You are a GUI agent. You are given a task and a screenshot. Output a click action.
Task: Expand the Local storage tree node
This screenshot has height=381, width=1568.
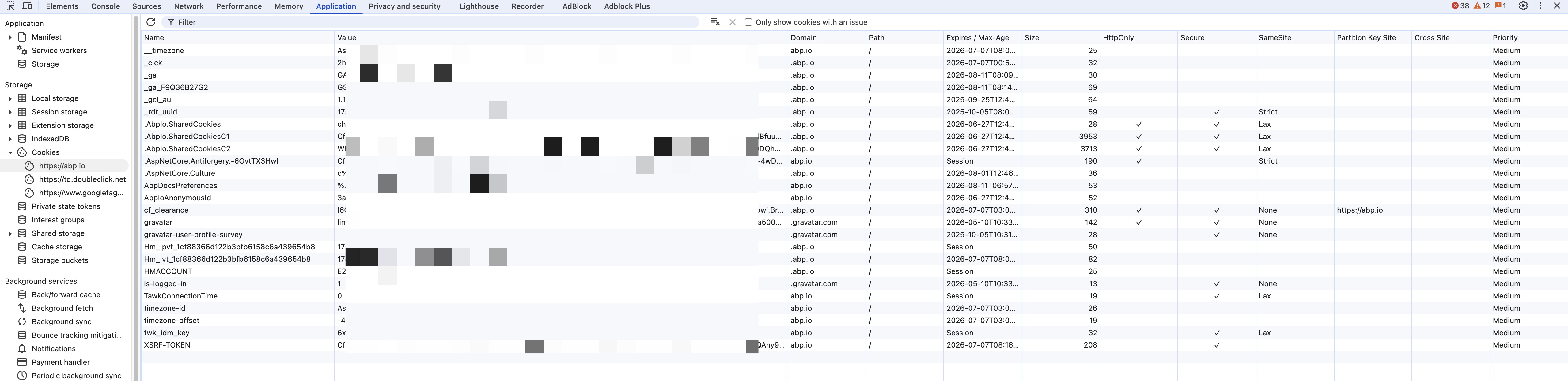pyautogui.click(x=10, y=98)
